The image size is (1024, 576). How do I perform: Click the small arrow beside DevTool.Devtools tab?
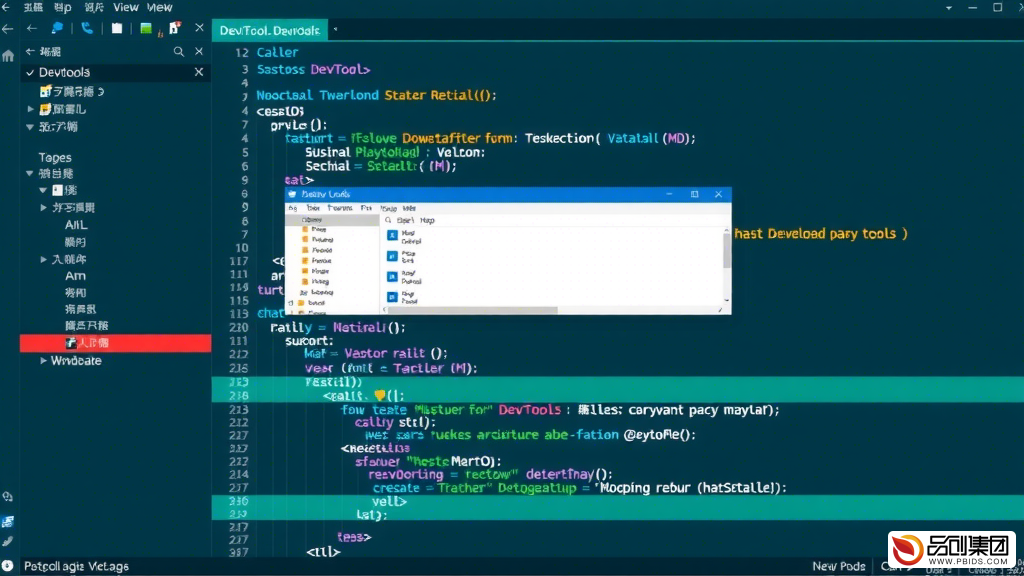pyautogui.click(x=335, y=29)
